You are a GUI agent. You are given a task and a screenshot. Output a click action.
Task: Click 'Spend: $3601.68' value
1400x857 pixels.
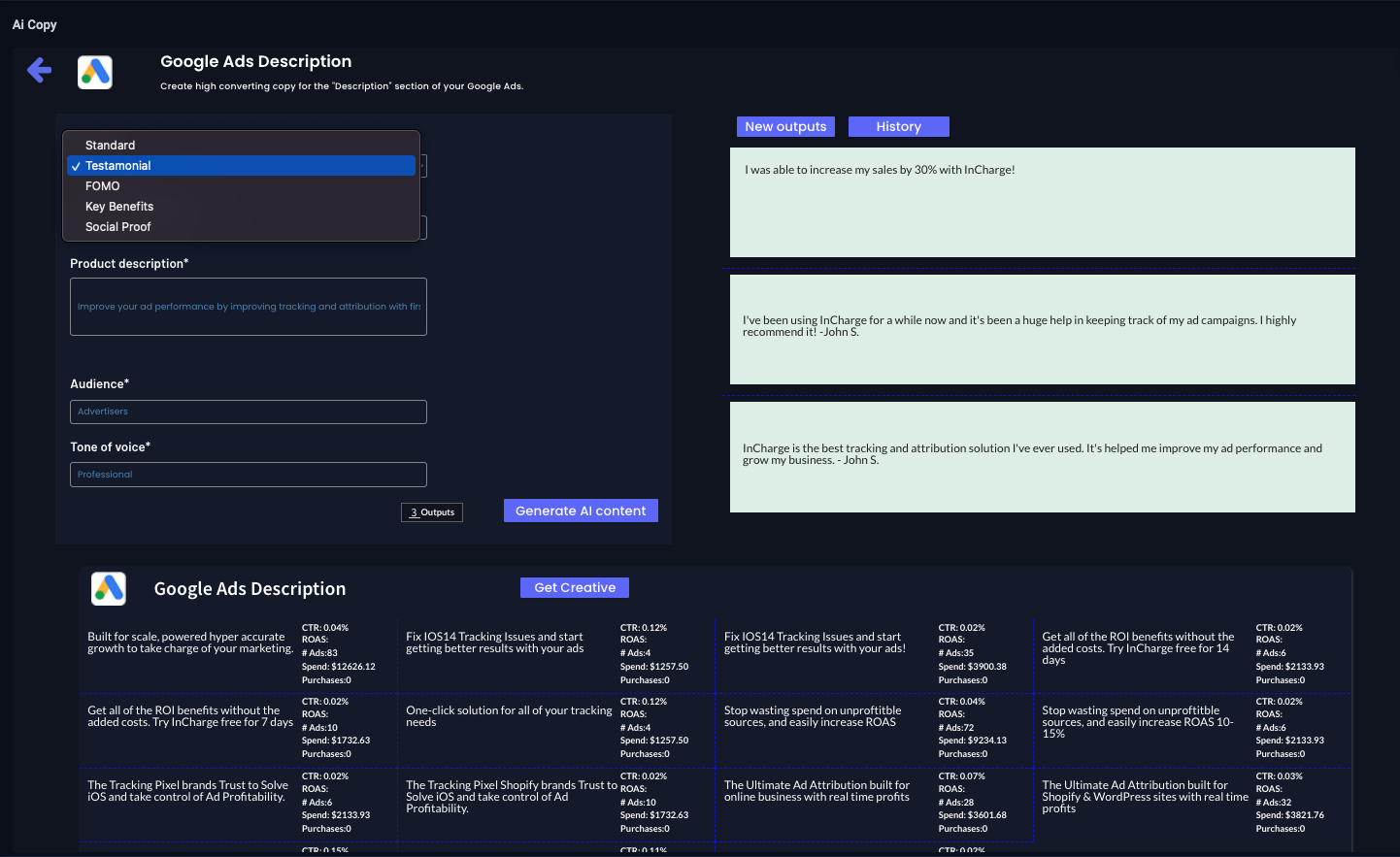tap(973, 815)
